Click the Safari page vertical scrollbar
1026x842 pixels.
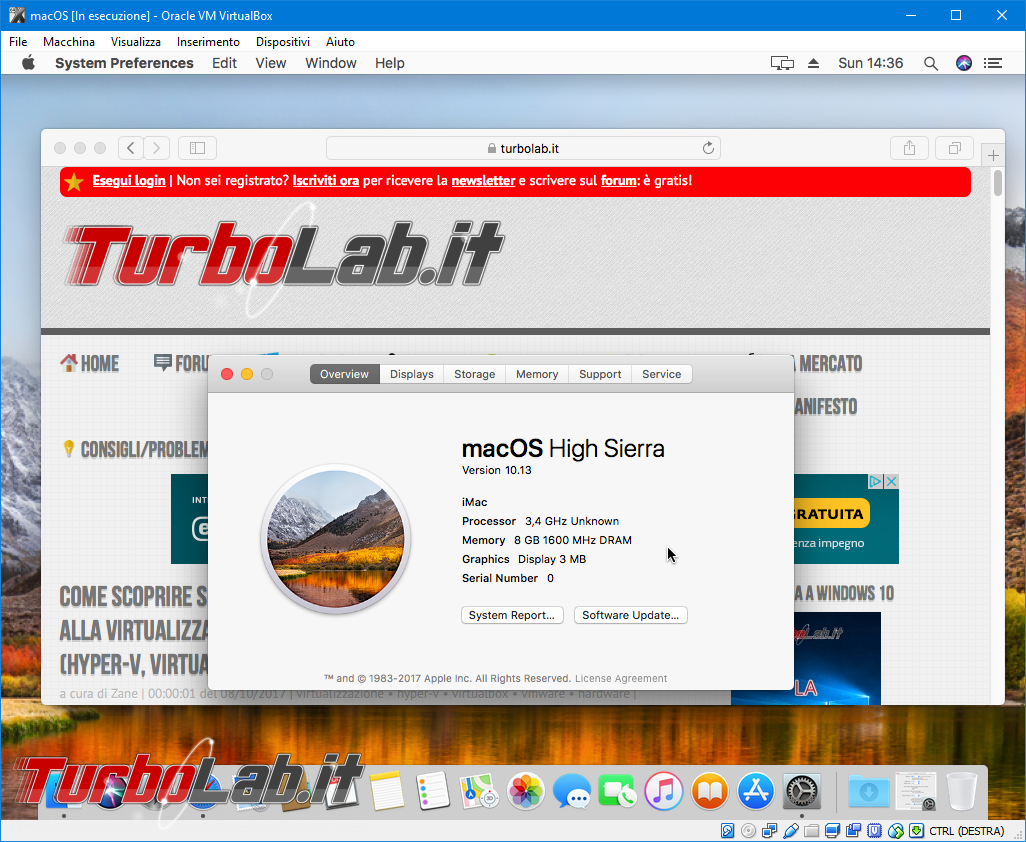pyautogui.click(x=997, y=183)
